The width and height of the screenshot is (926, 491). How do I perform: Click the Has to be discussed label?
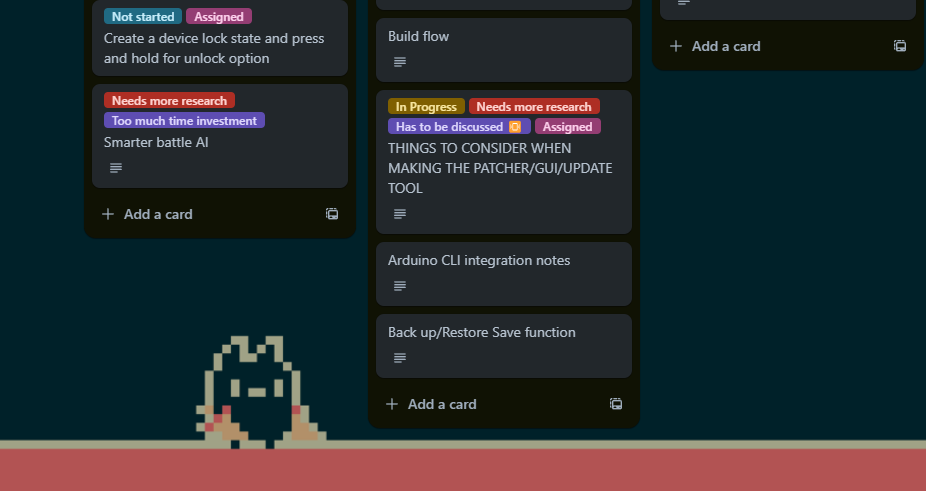(x=458, y=127)
